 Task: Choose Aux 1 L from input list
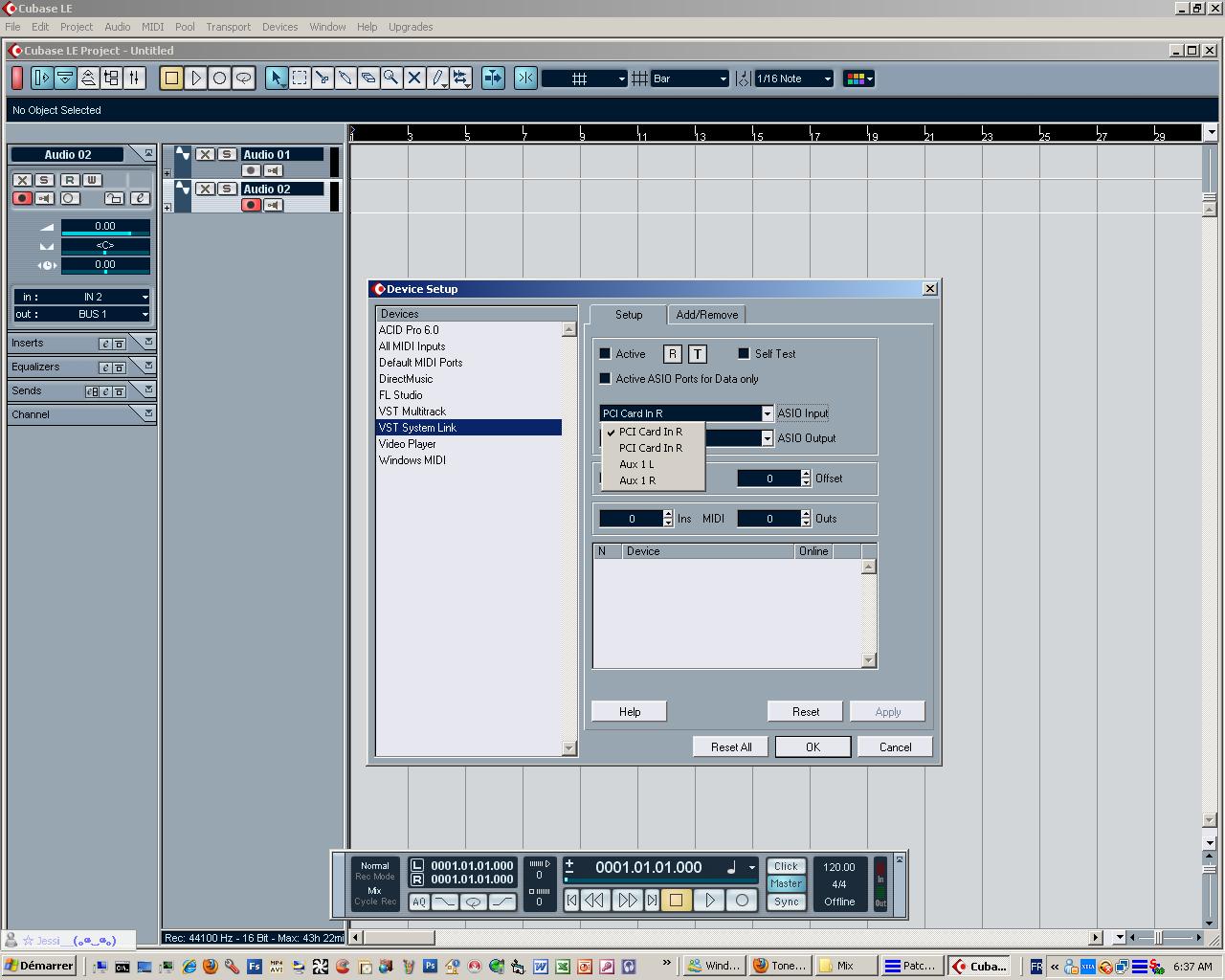point(653,464)
